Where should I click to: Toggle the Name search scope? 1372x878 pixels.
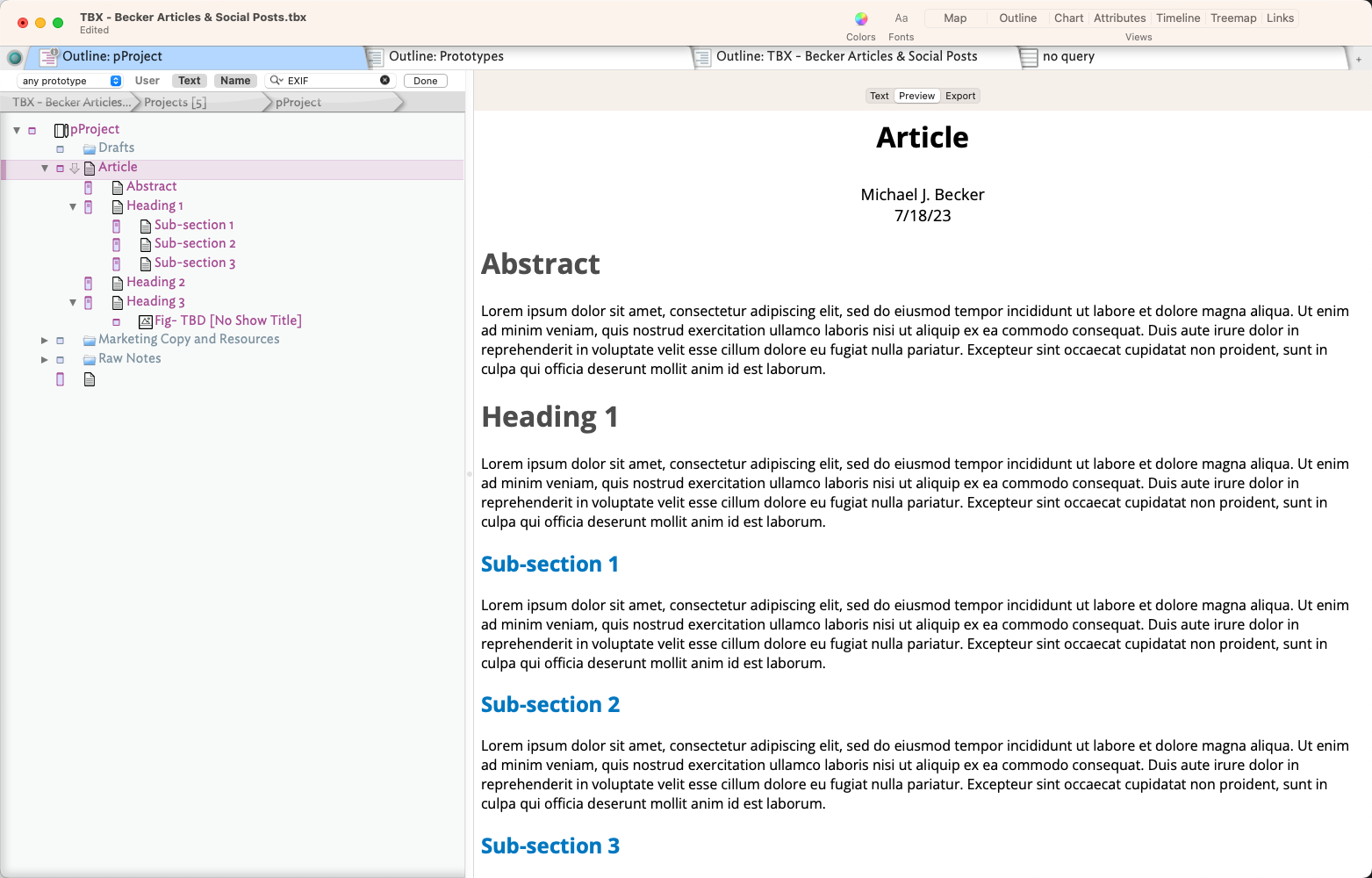[235, 80]
